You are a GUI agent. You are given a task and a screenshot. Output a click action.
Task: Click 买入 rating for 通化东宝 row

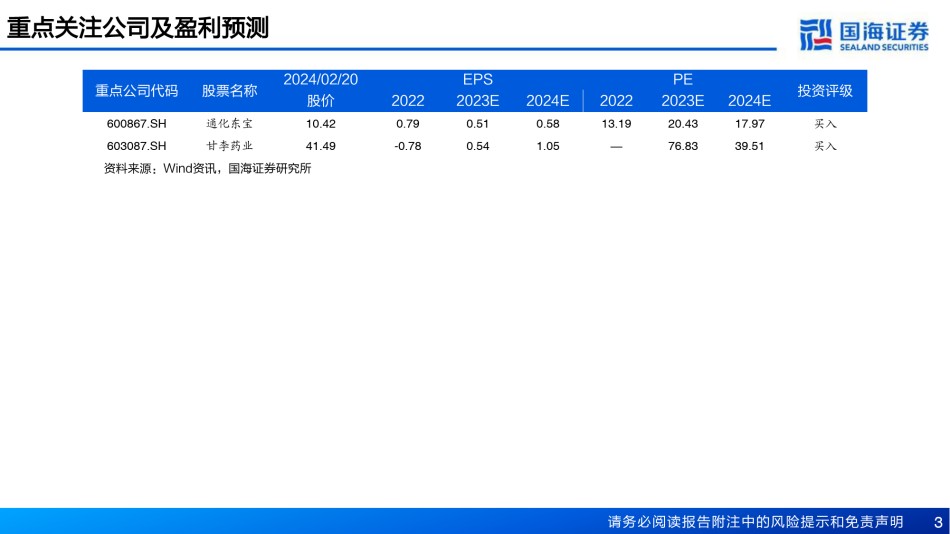(825, 124)
